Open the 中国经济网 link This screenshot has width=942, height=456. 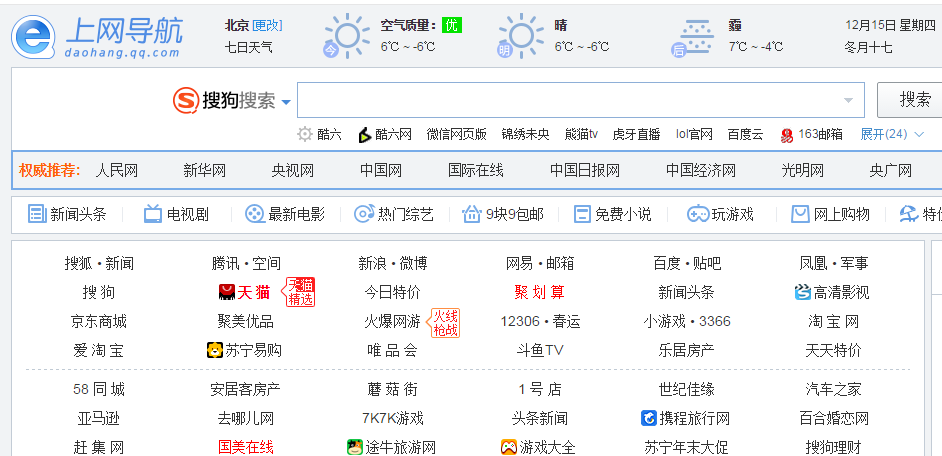click(700, 170)
